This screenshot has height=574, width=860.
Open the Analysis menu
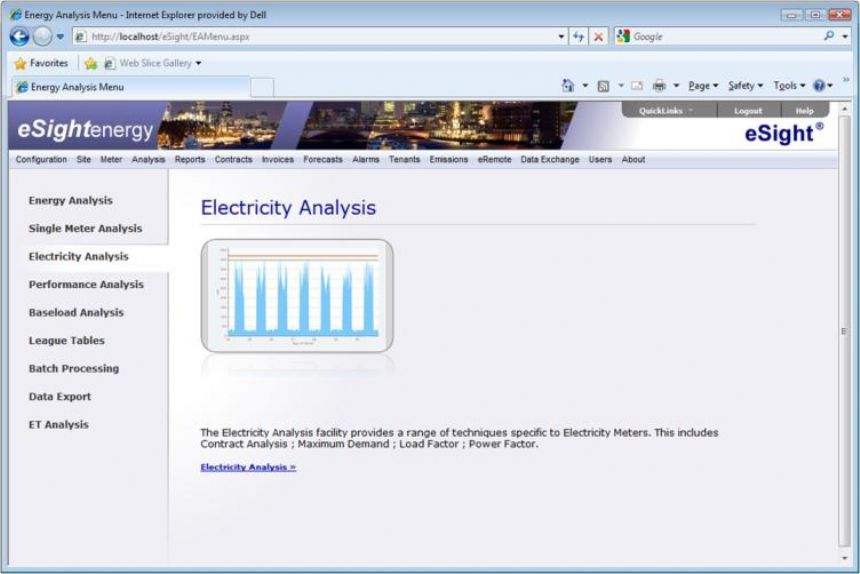(x=148, y=160)
